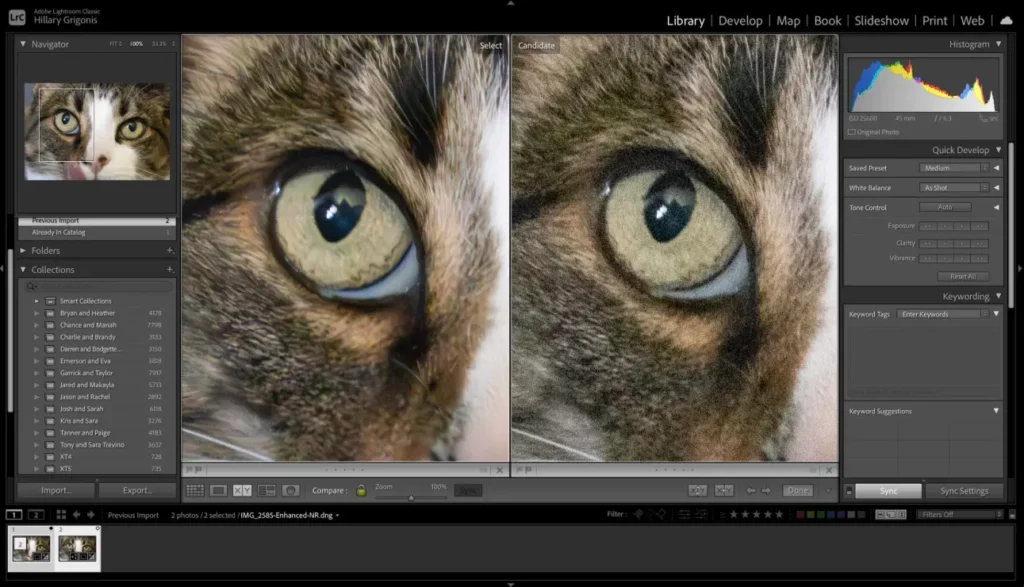Select the Loupe view icon
The width and height of the screenshot is (1024, 587).
(x=217, y=489)
